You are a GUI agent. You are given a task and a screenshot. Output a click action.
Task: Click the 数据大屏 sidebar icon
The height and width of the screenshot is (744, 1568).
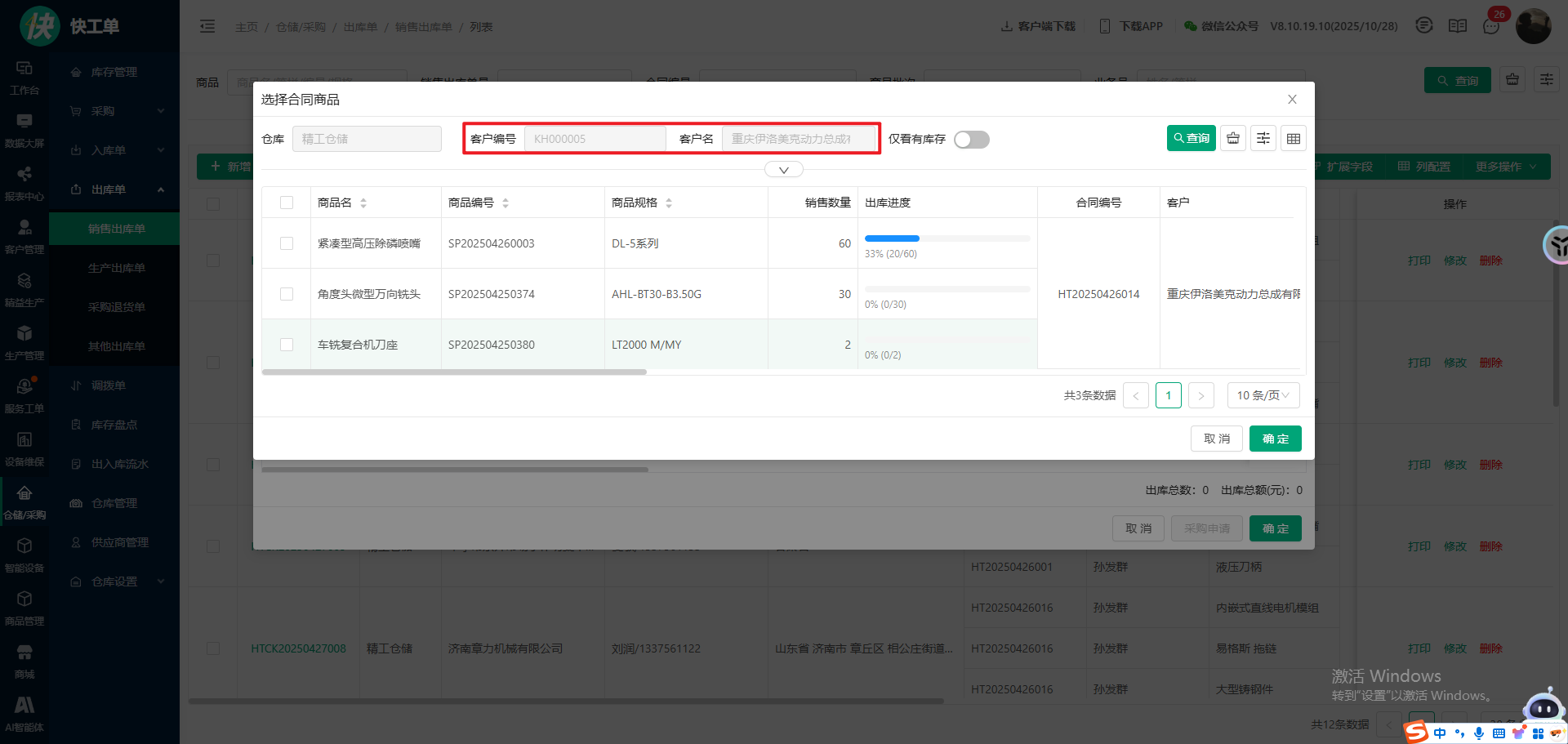24,130
